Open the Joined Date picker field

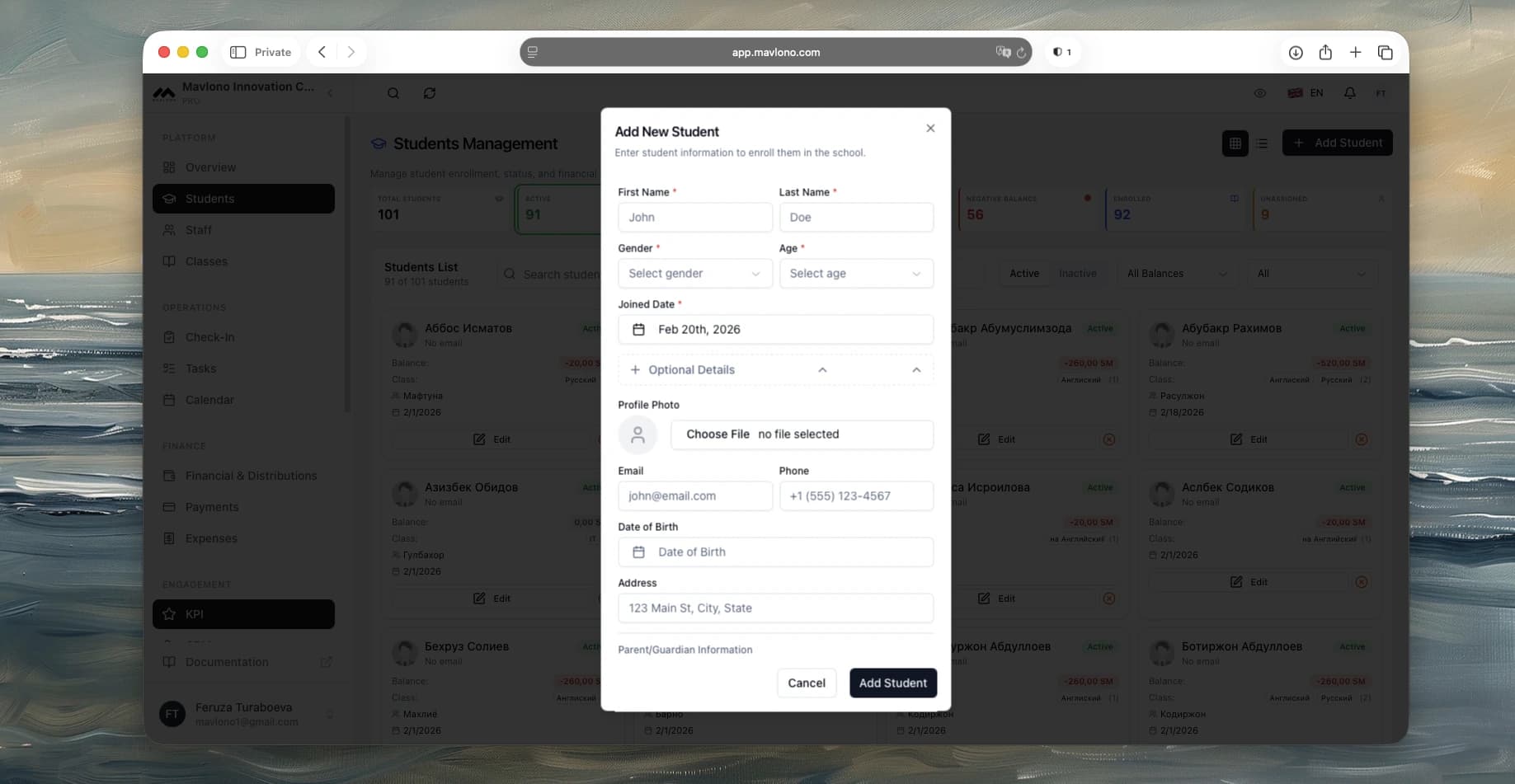pyautogui.click(x=775, y=330)
